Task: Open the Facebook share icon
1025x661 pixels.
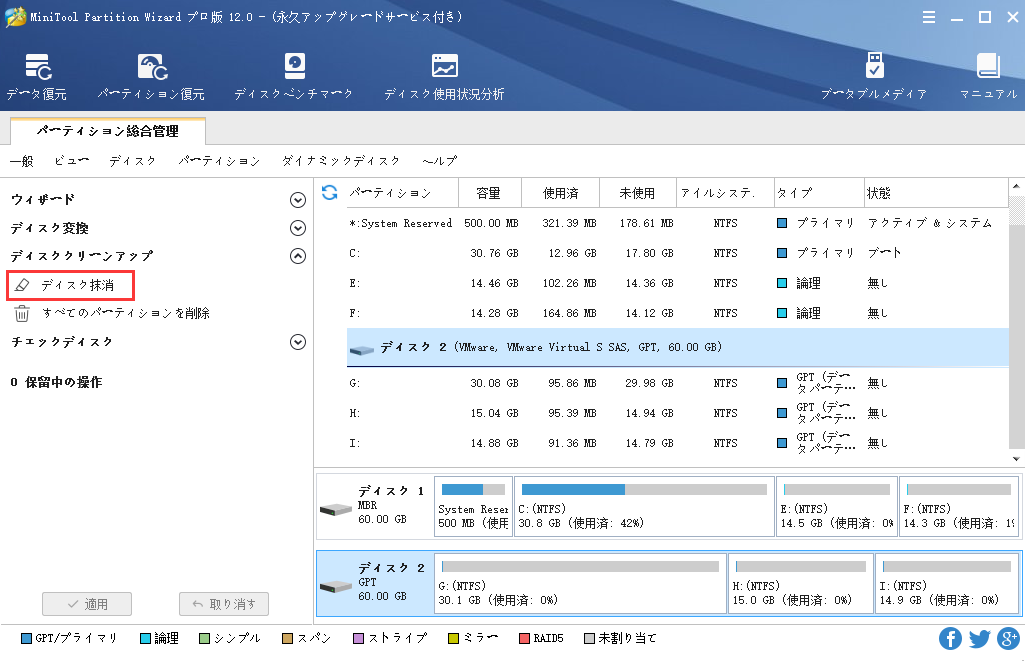Action: (x=950, y=638)
